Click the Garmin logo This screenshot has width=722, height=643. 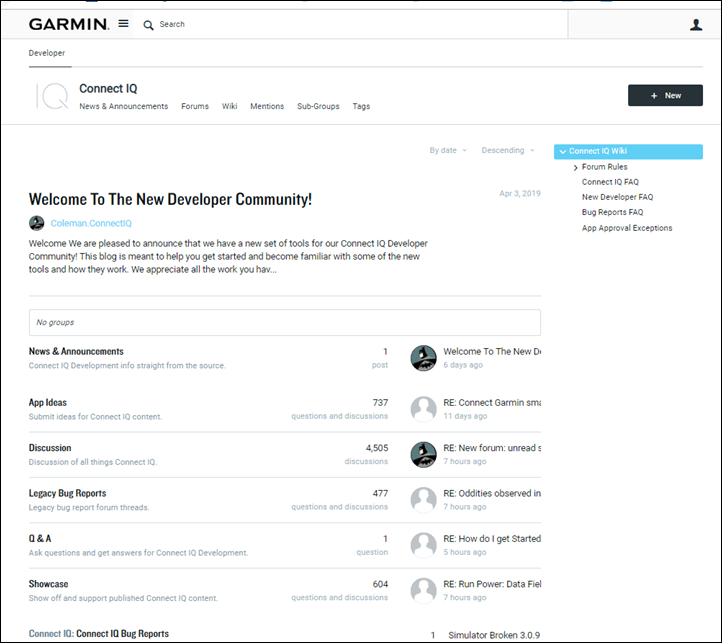[69, 24]
